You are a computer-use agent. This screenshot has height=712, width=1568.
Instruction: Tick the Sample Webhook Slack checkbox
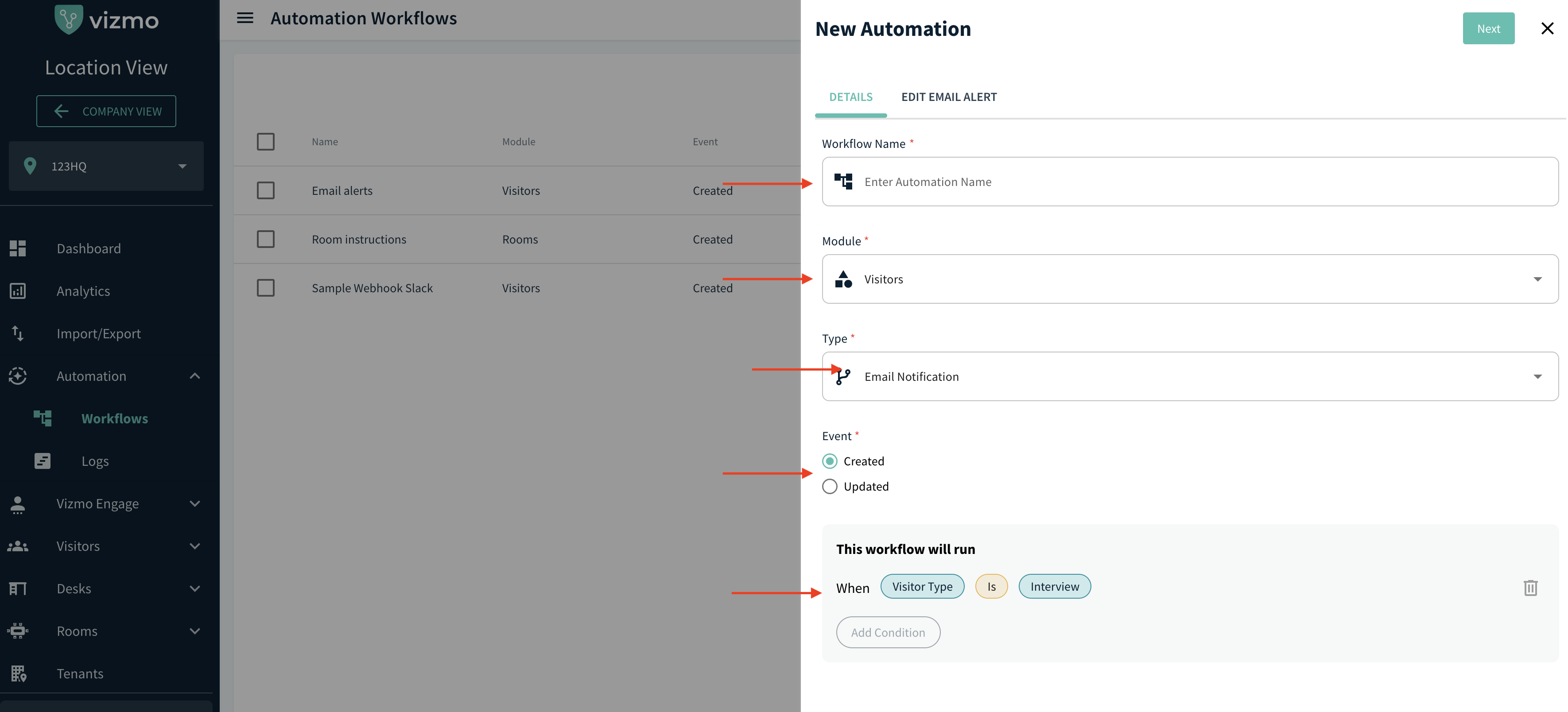pyautogui.click(x=265, y=288)
